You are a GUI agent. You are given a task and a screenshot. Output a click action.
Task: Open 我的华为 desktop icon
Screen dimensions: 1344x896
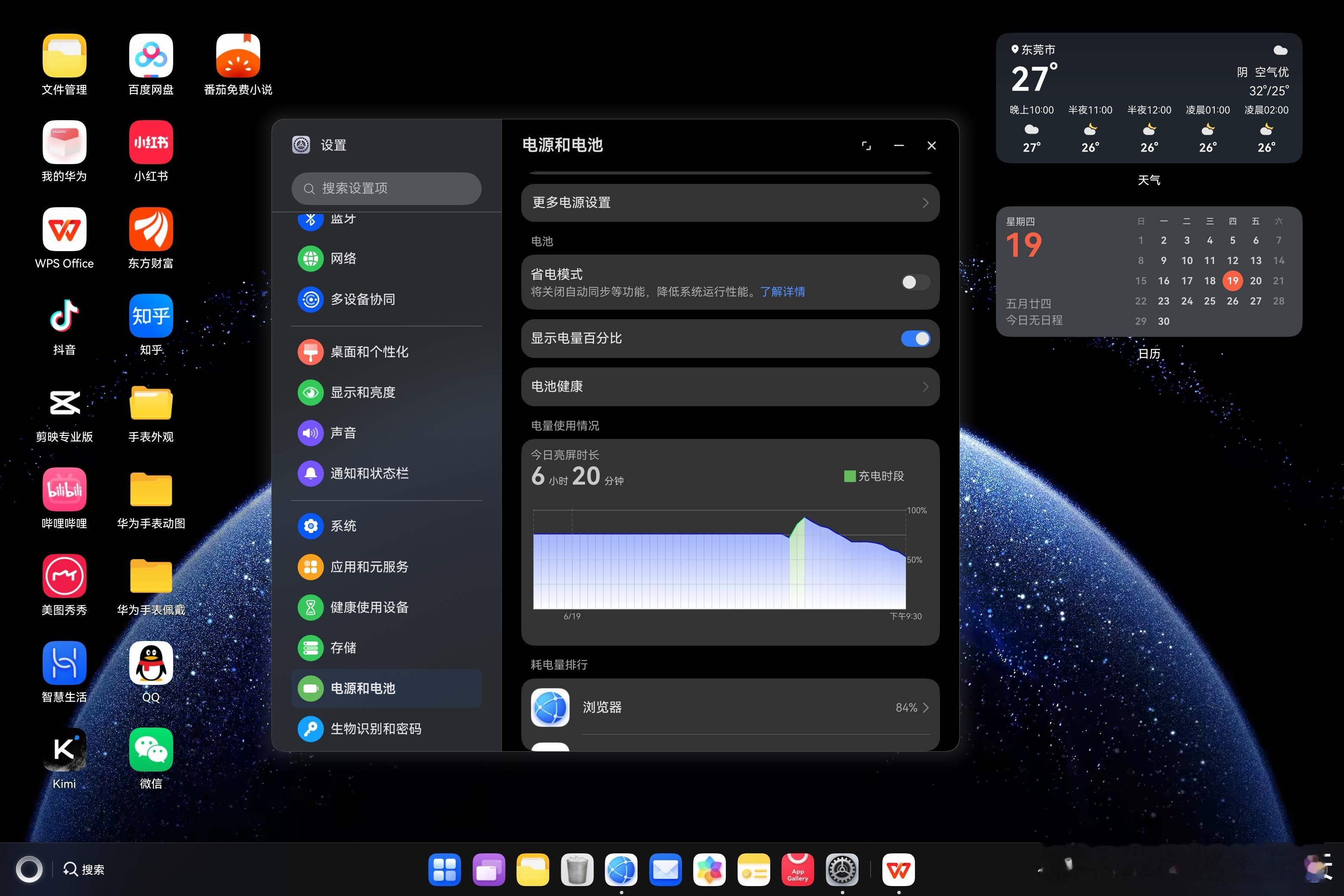[64, 142]
